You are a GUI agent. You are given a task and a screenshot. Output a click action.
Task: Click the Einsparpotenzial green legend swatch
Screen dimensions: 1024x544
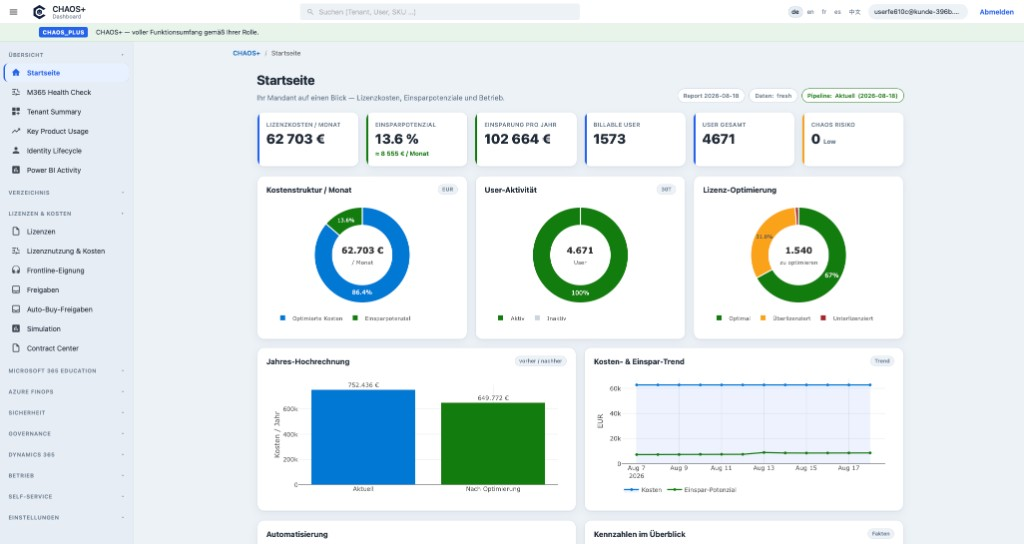point(355,318)
